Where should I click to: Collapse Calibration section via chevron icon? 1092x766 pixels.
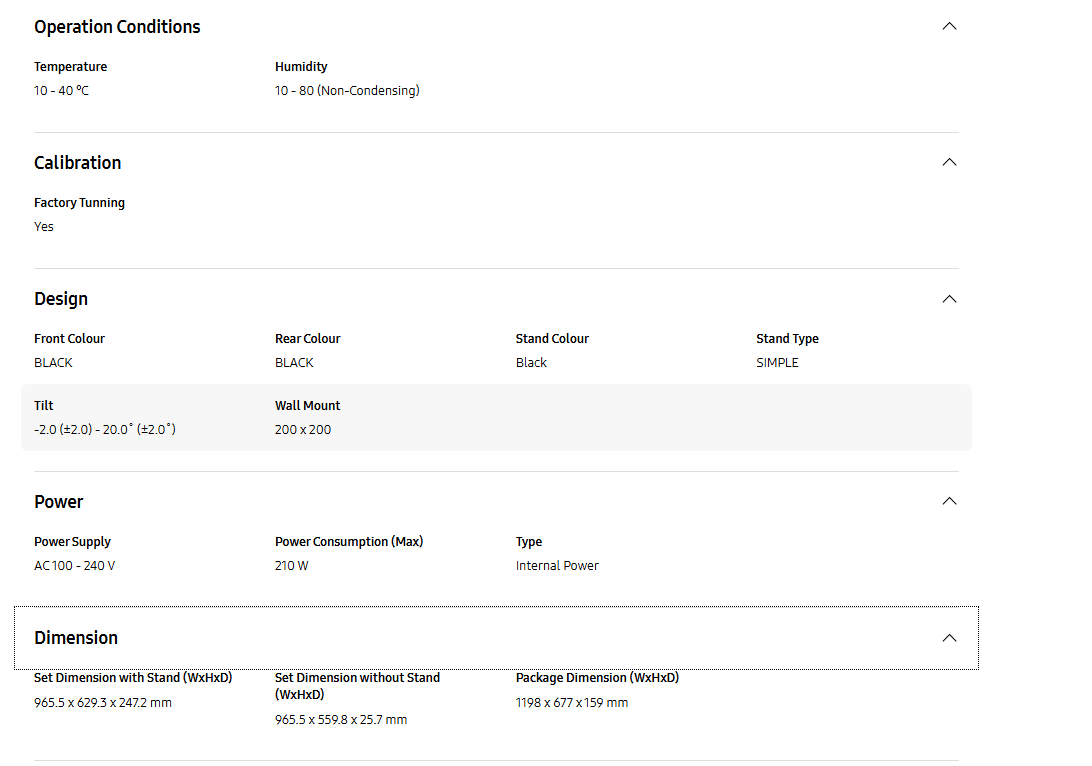949,162
